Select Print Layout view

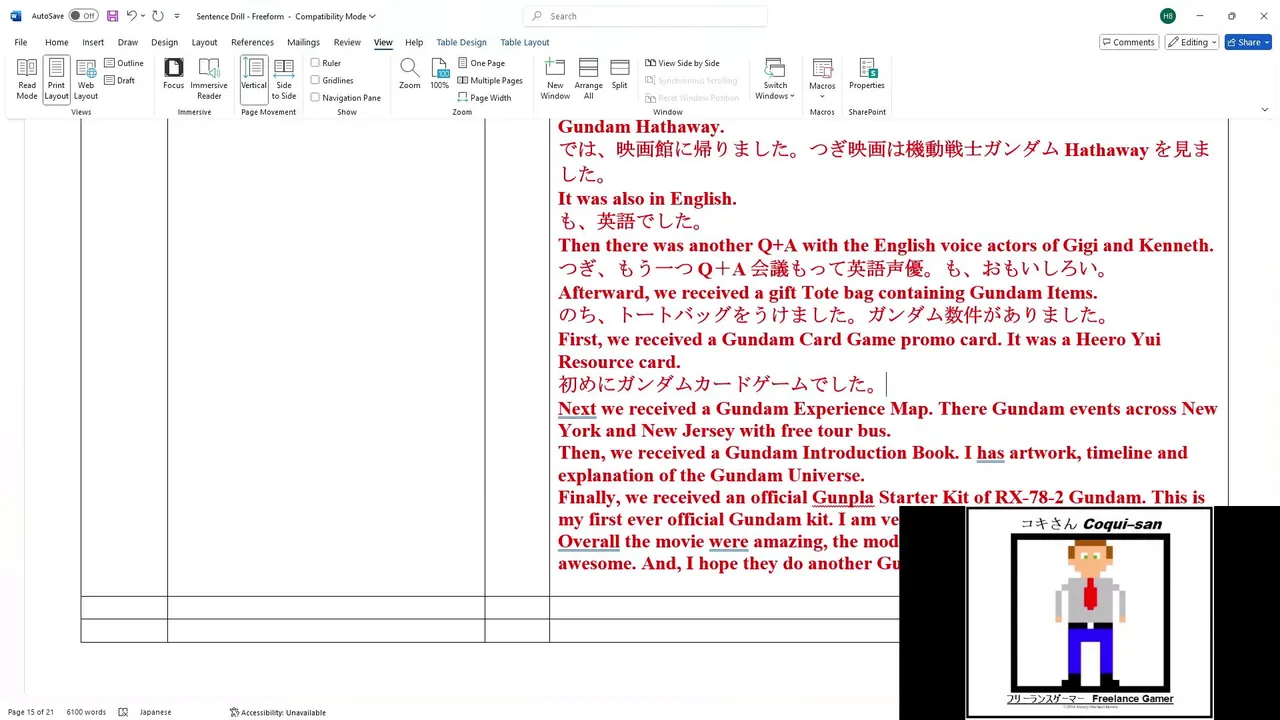click(56, 79)
